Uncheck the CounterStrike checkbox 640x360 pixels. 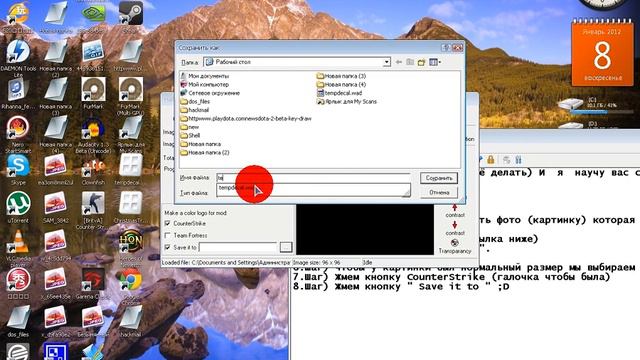click(167, 223)
